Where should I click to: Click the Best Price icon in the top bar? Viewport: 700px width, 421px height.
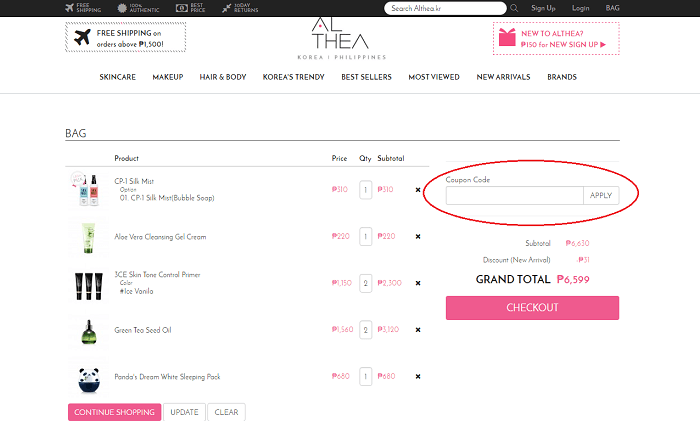[x=181, y=8]
